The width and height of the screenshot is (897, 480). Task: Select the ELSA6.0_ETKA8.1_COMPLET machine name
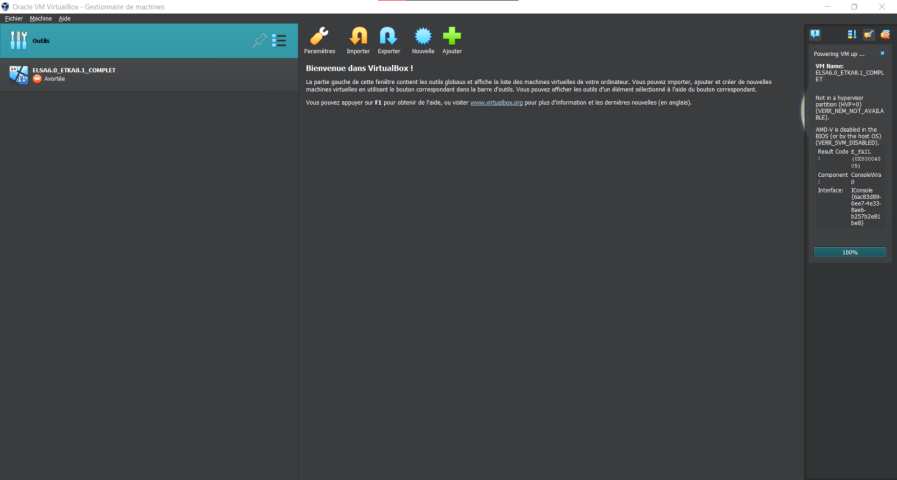coord(74,70)
